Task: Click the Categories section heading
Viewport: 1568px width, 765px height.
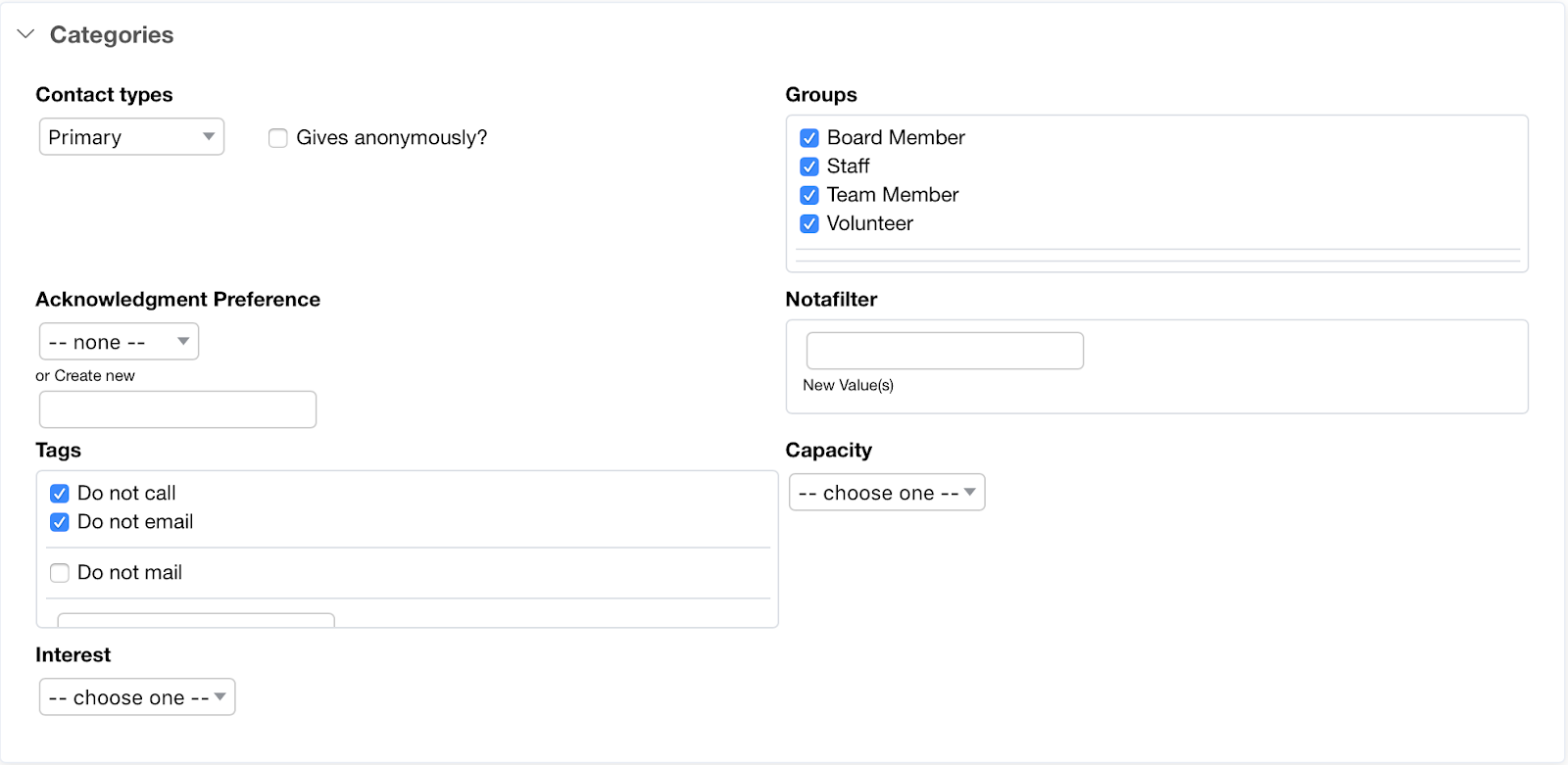Action: click(112, 35)
